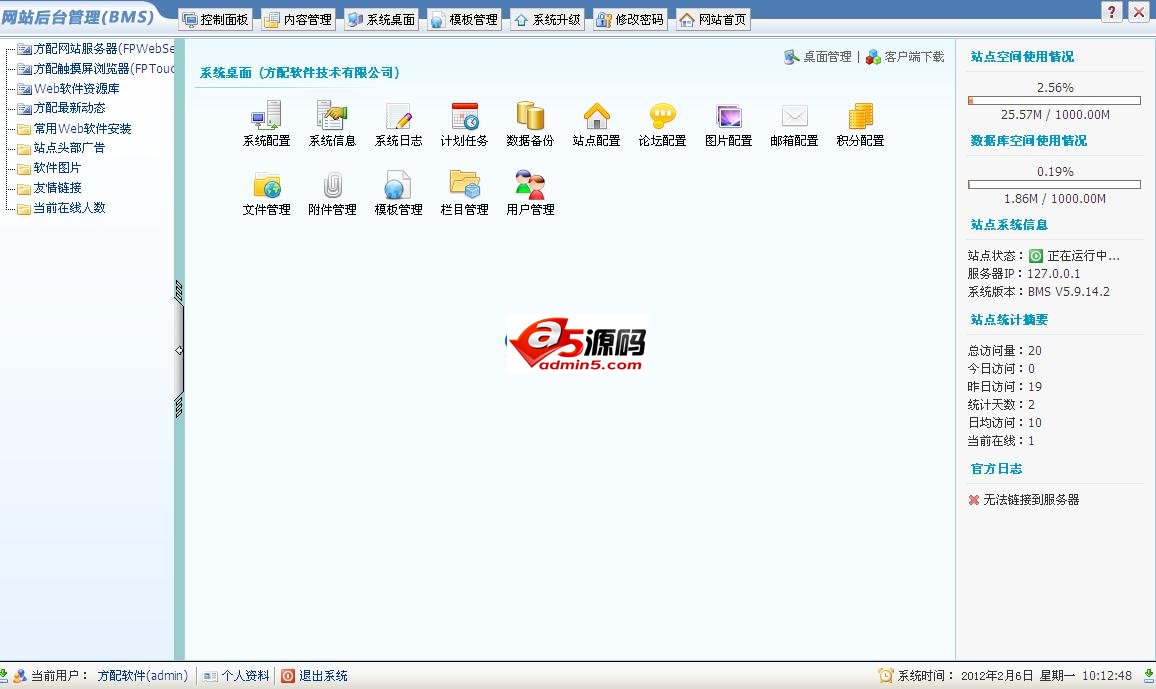
Task: Switch to the 系统升级 tab
Action: click(x=548, y=20)
